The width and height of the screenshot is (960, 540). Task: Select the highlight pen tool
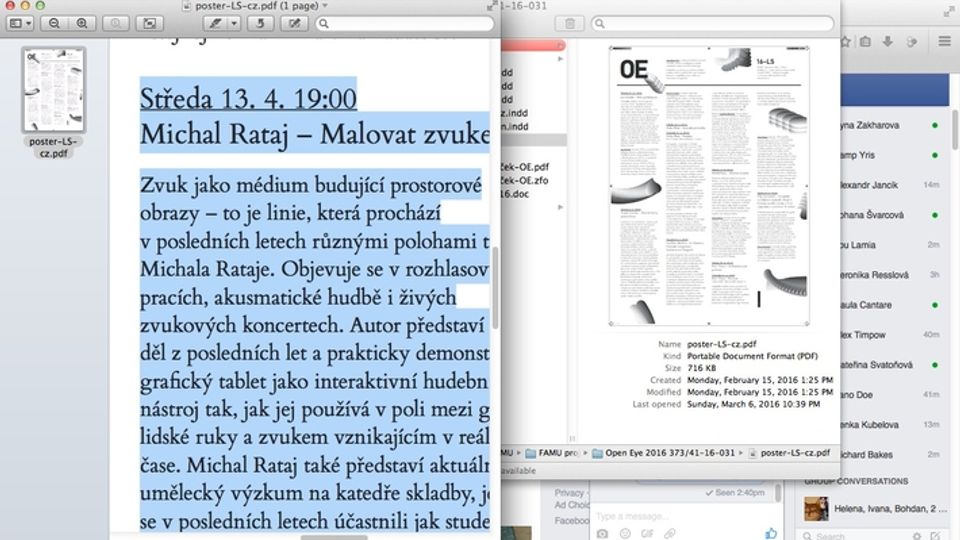(x=216, y=23)
